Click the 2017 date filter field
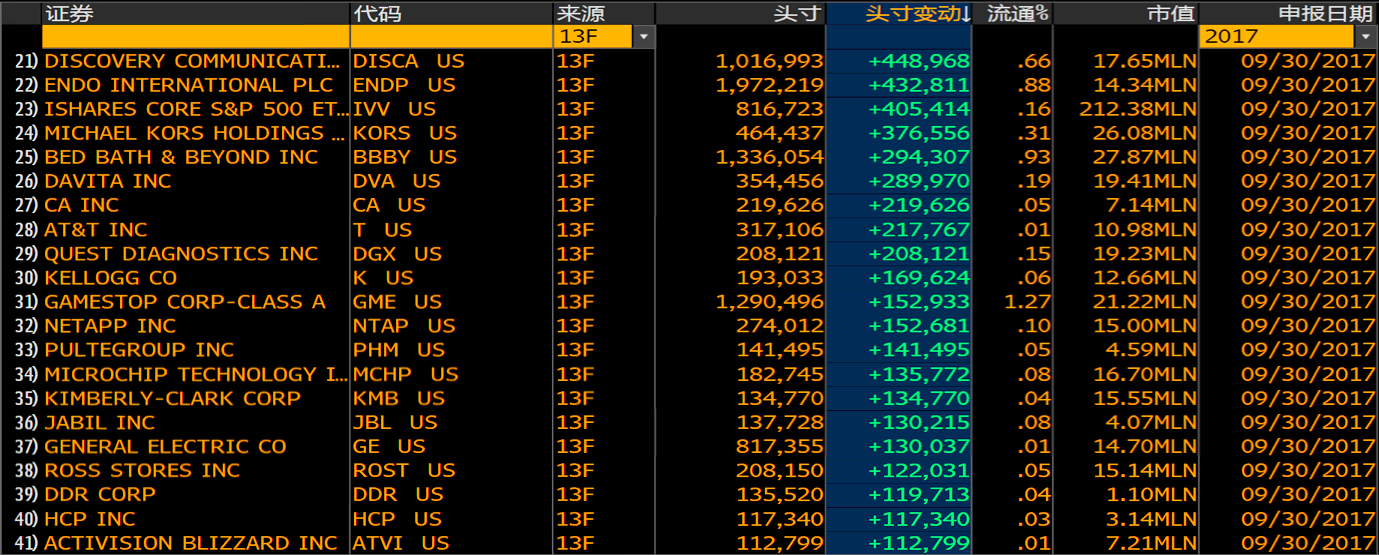 point(1277,37)
